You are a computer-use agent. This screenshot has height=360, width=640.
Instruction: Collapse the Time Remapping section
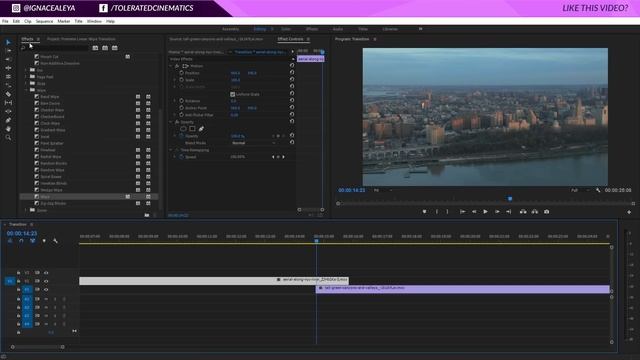(171, 150)
